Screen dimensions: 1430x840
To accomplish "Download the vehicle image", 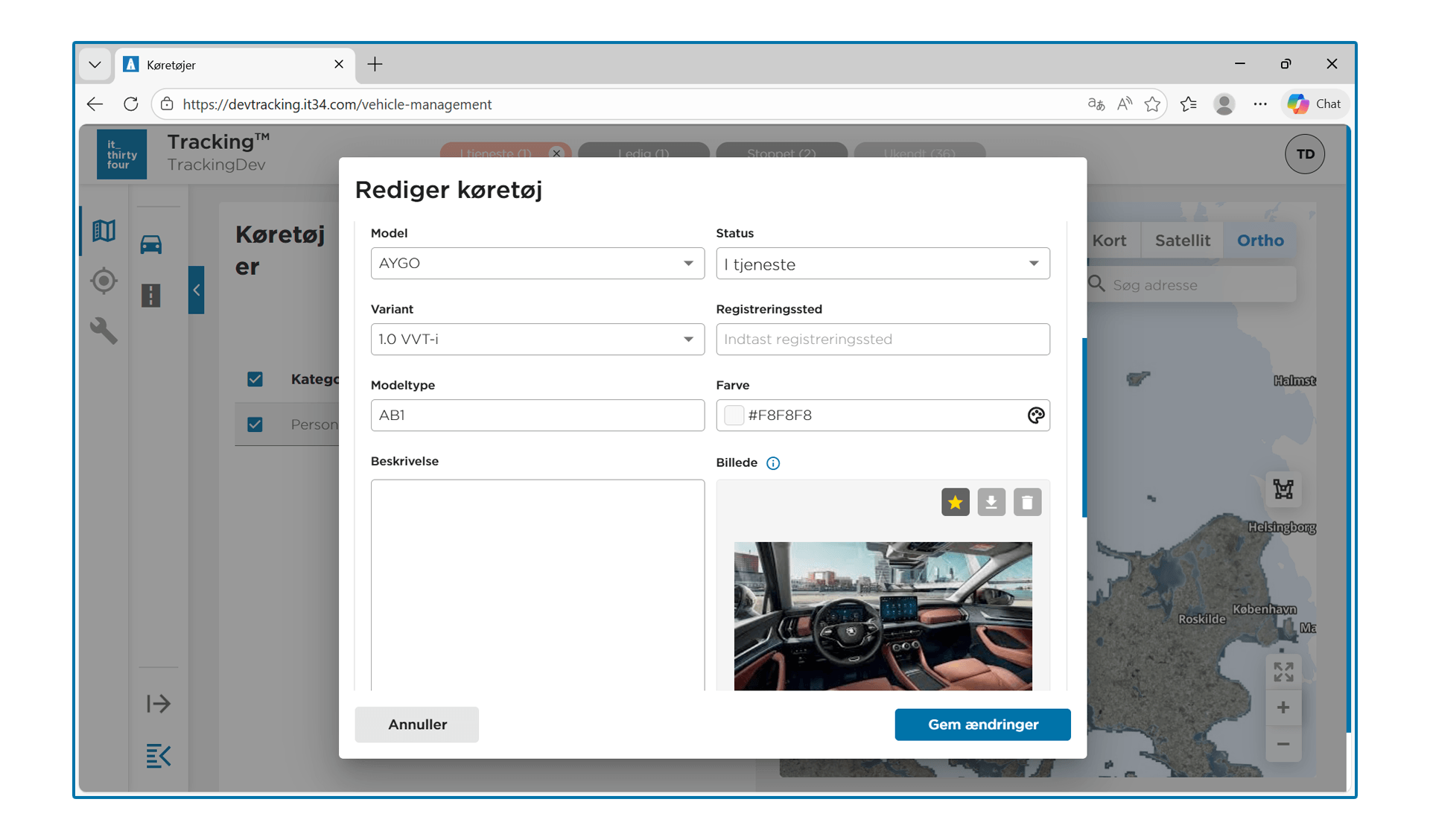I will click(x=991, y=503).
